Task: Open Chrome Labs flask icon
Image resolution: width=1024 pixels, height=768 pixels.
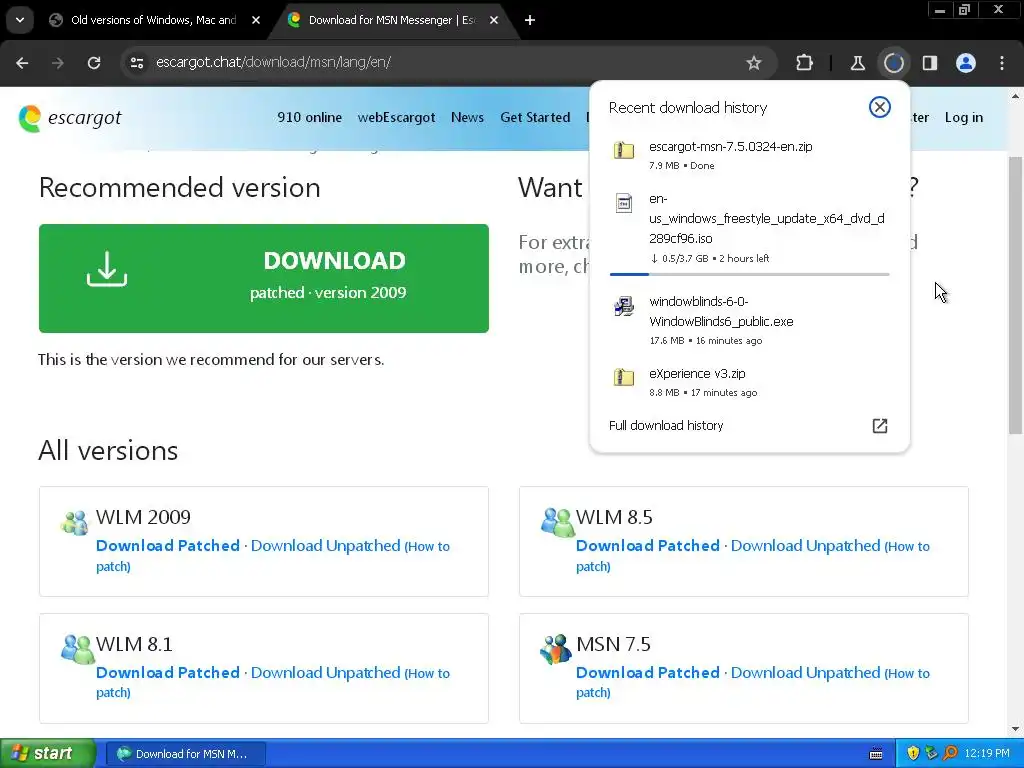Action: (x=857, y=63)
